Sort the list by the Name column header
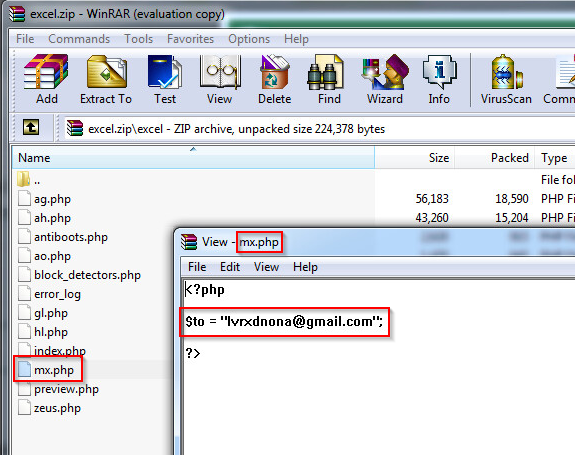575x455 pixels. (193, 158)
